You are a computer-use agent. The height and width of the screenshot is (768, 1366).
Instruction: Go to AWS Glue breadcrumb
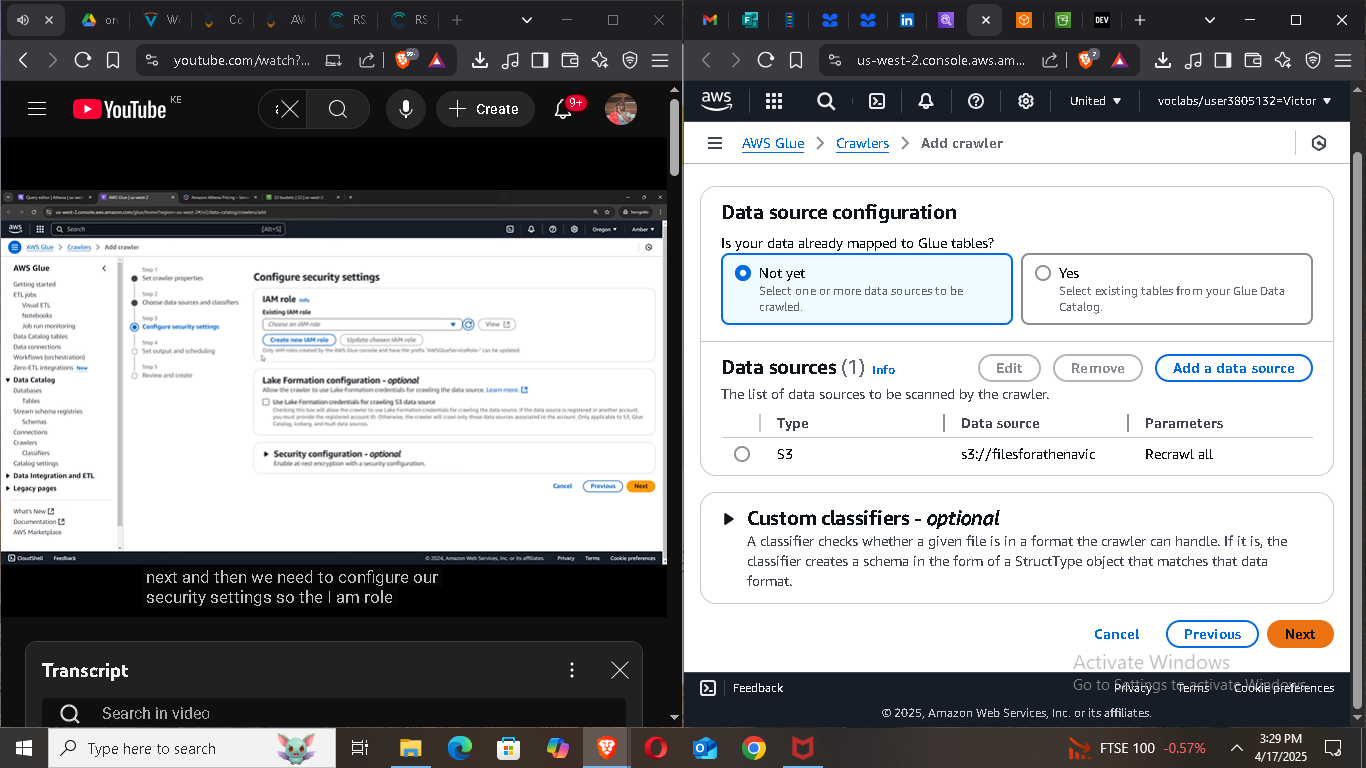773,143
